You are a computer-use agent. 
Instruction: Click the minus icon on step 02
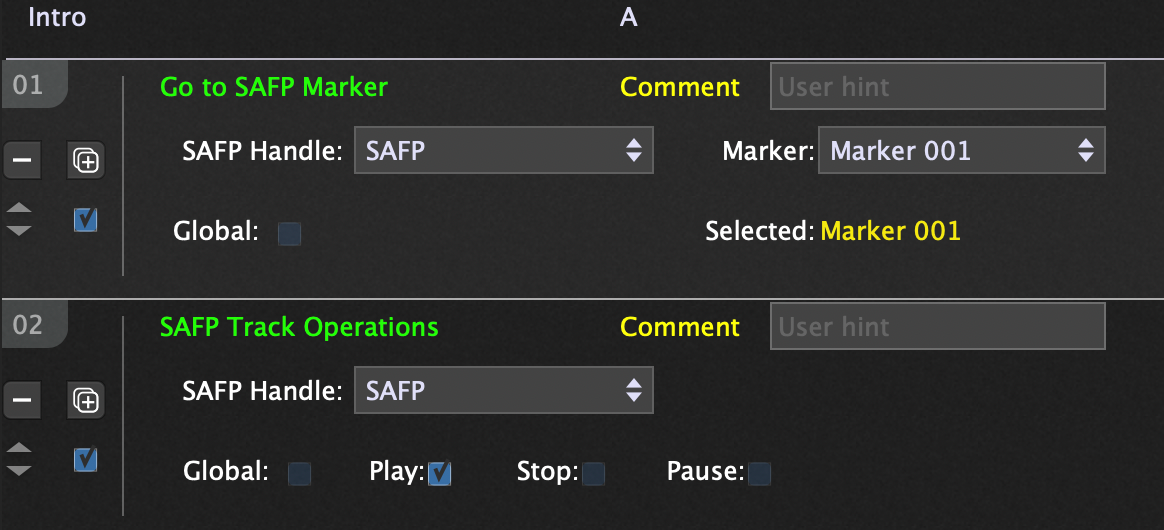pyautogui.click(x=22, y=400)
